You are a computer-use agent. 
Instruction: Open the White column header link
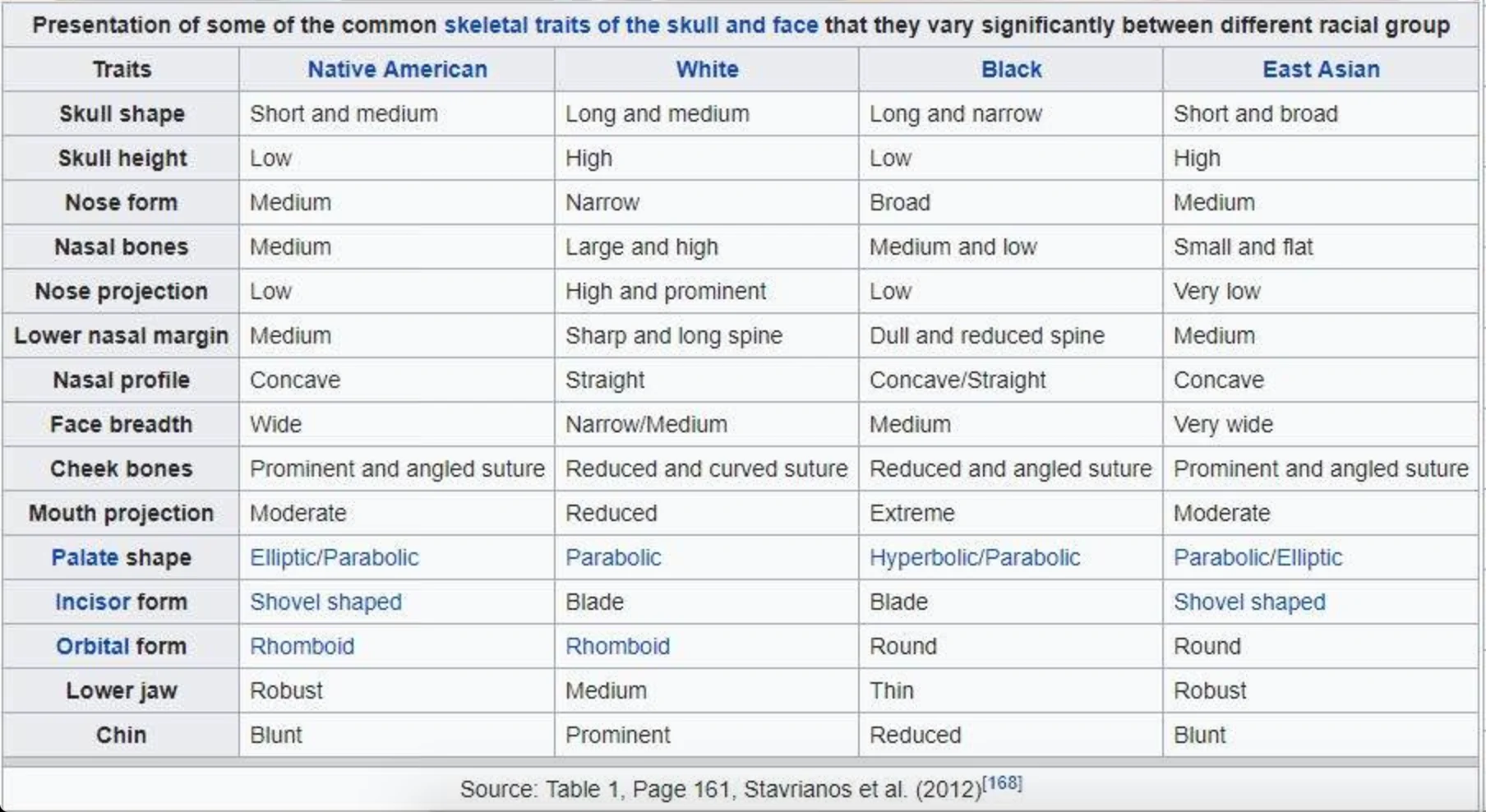(707, 70)
